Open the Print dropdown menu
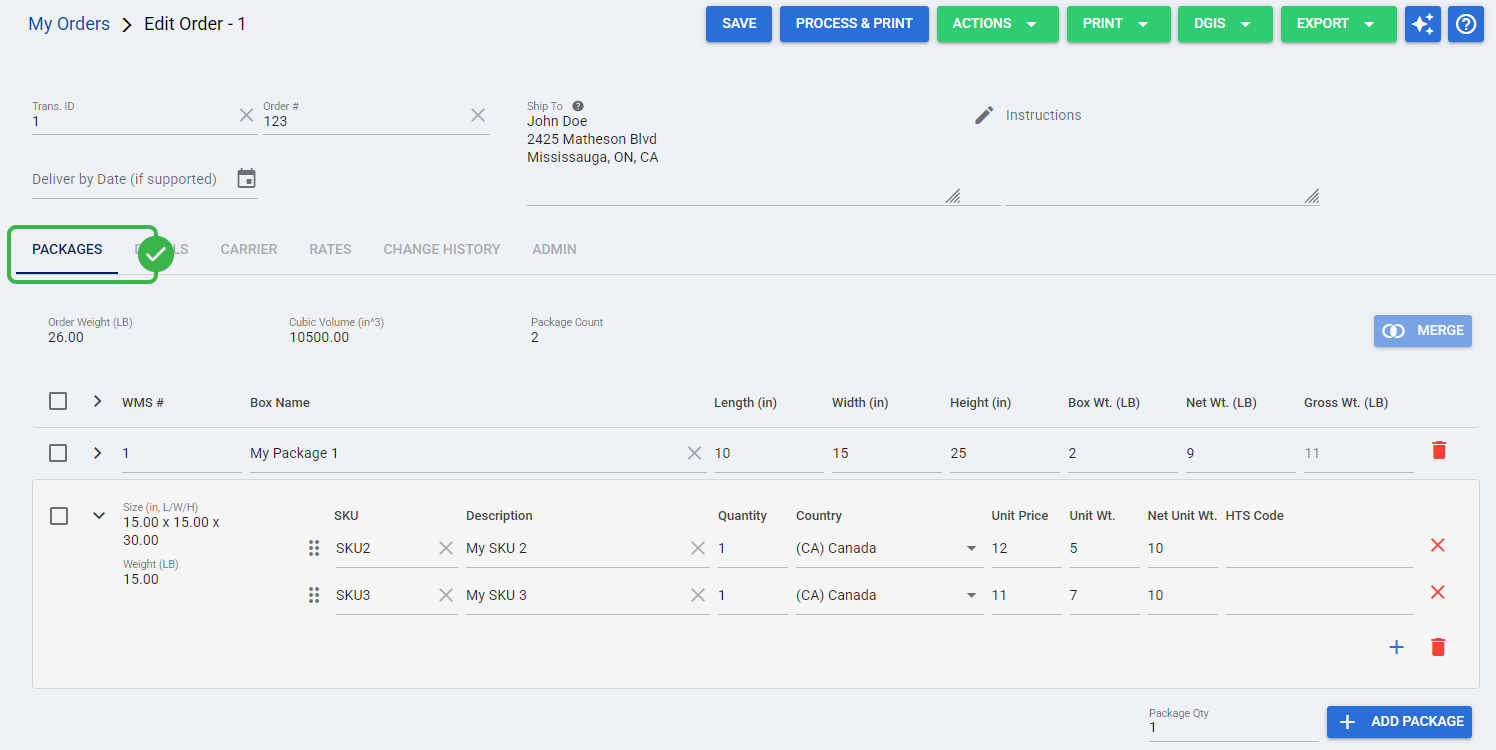Image resolution: width=1496 pixels, height=750 pixels. tap(1119, 24)
